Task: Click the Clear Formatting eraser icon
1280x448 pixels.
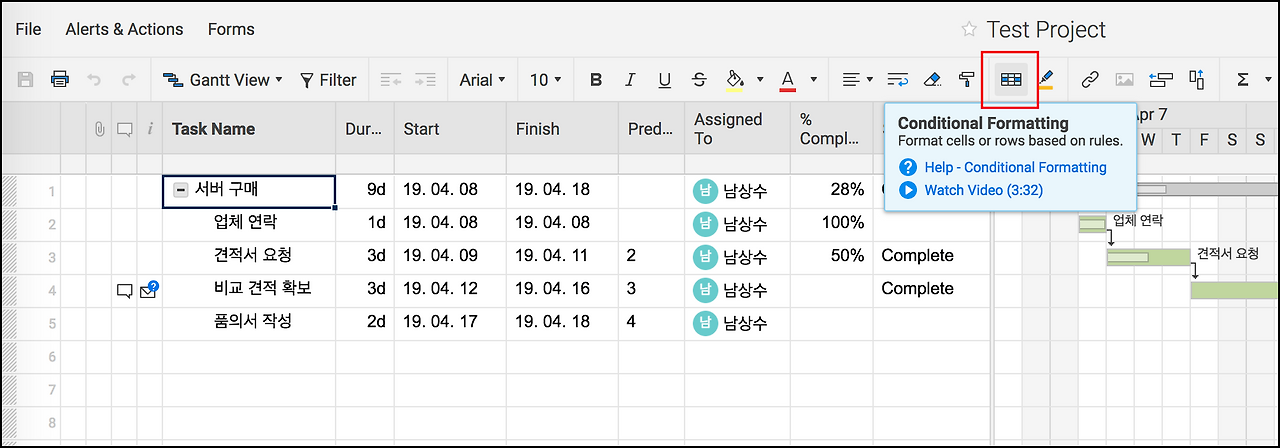Action: [932, 80]
